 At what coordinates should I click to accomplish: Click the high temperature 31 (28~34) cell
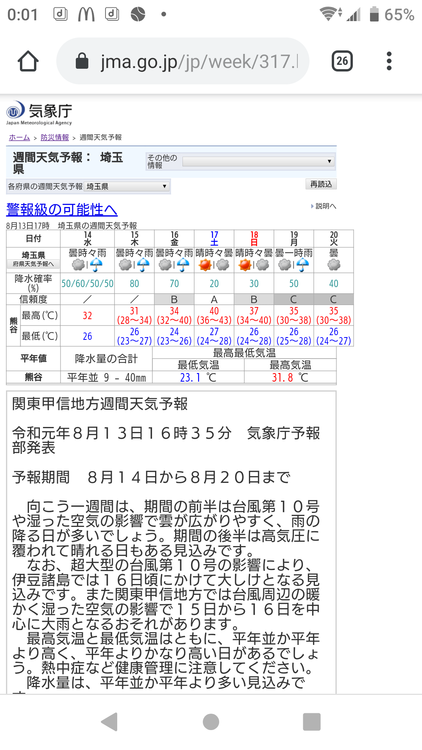tap(134, 316)
